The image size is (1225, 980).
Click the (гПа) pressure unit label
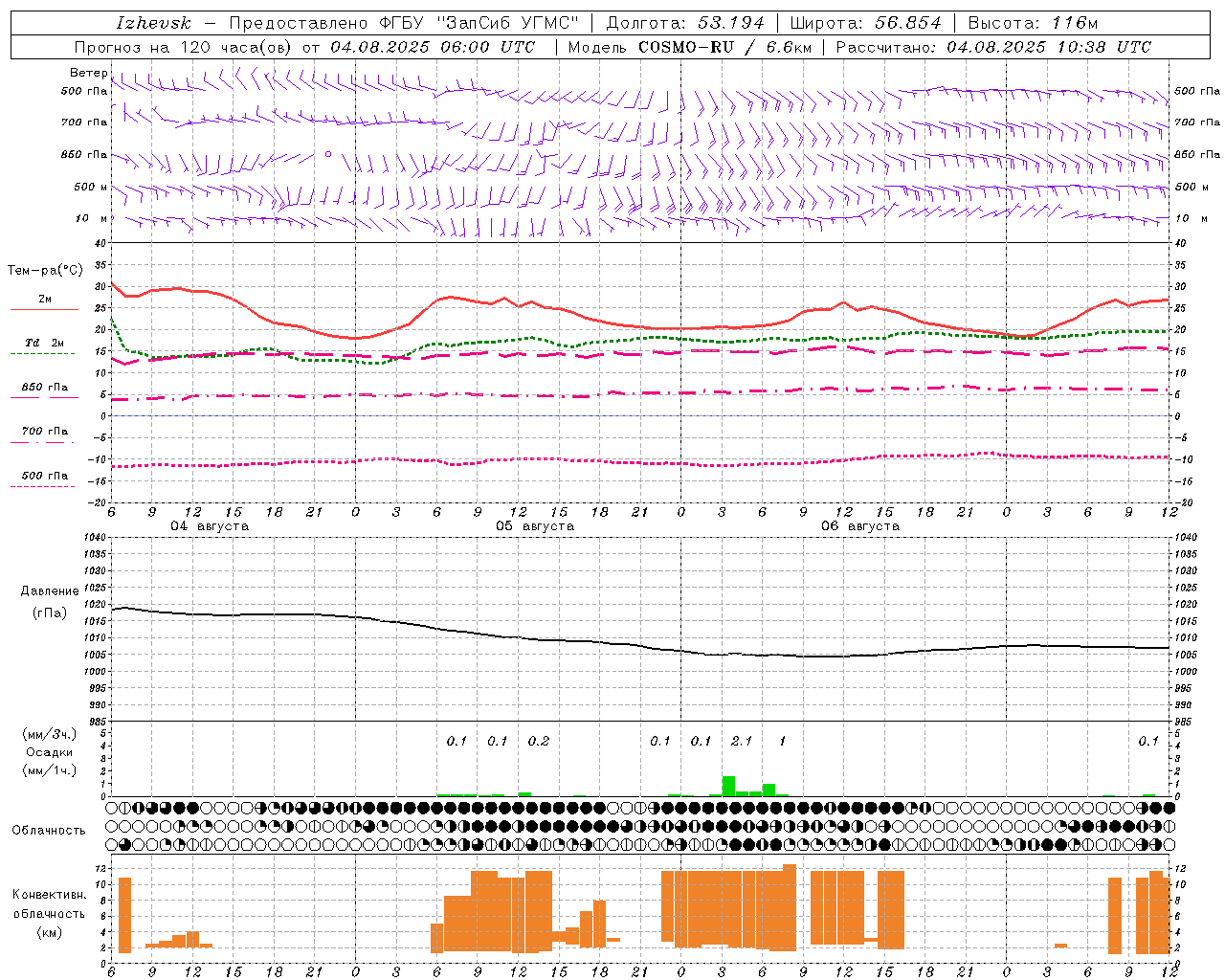pyautogui.click(x=50, y=613)
